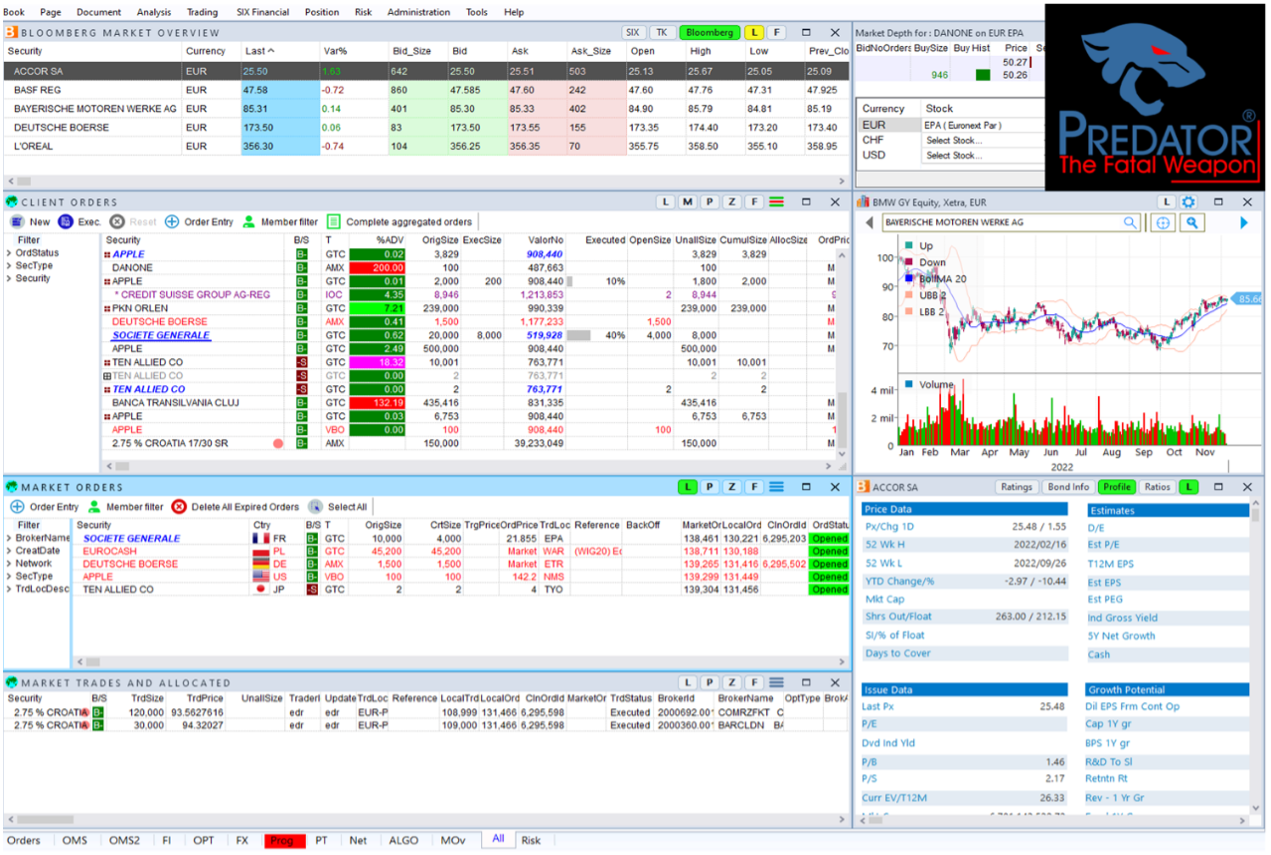Expand Network filter in Market Orders

point(9,564)
